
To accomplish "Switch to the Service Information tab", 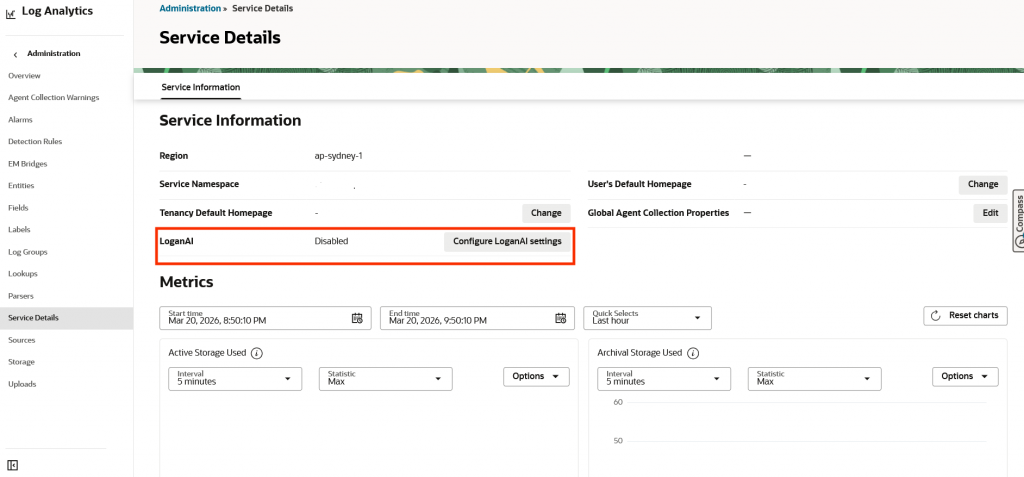I will tap(200, 87).
